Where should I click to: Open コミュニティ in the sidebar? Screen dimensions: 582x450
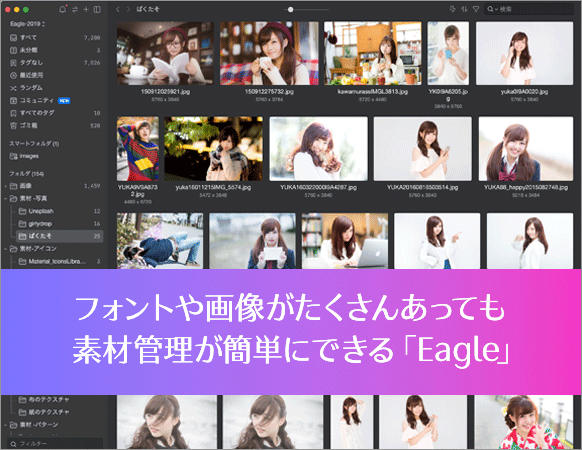(x=55, y=100)
